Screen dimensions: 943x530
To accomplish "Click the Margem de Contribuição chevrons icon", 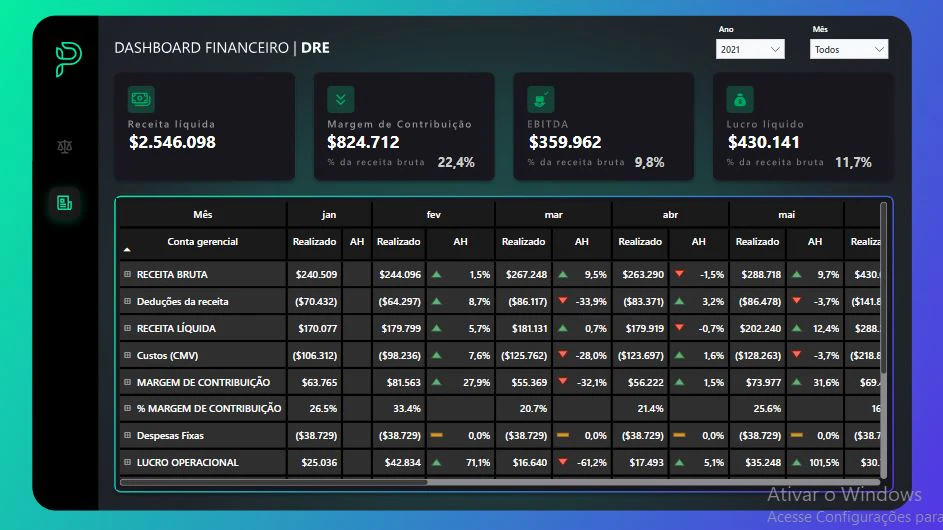I will 341,99.
